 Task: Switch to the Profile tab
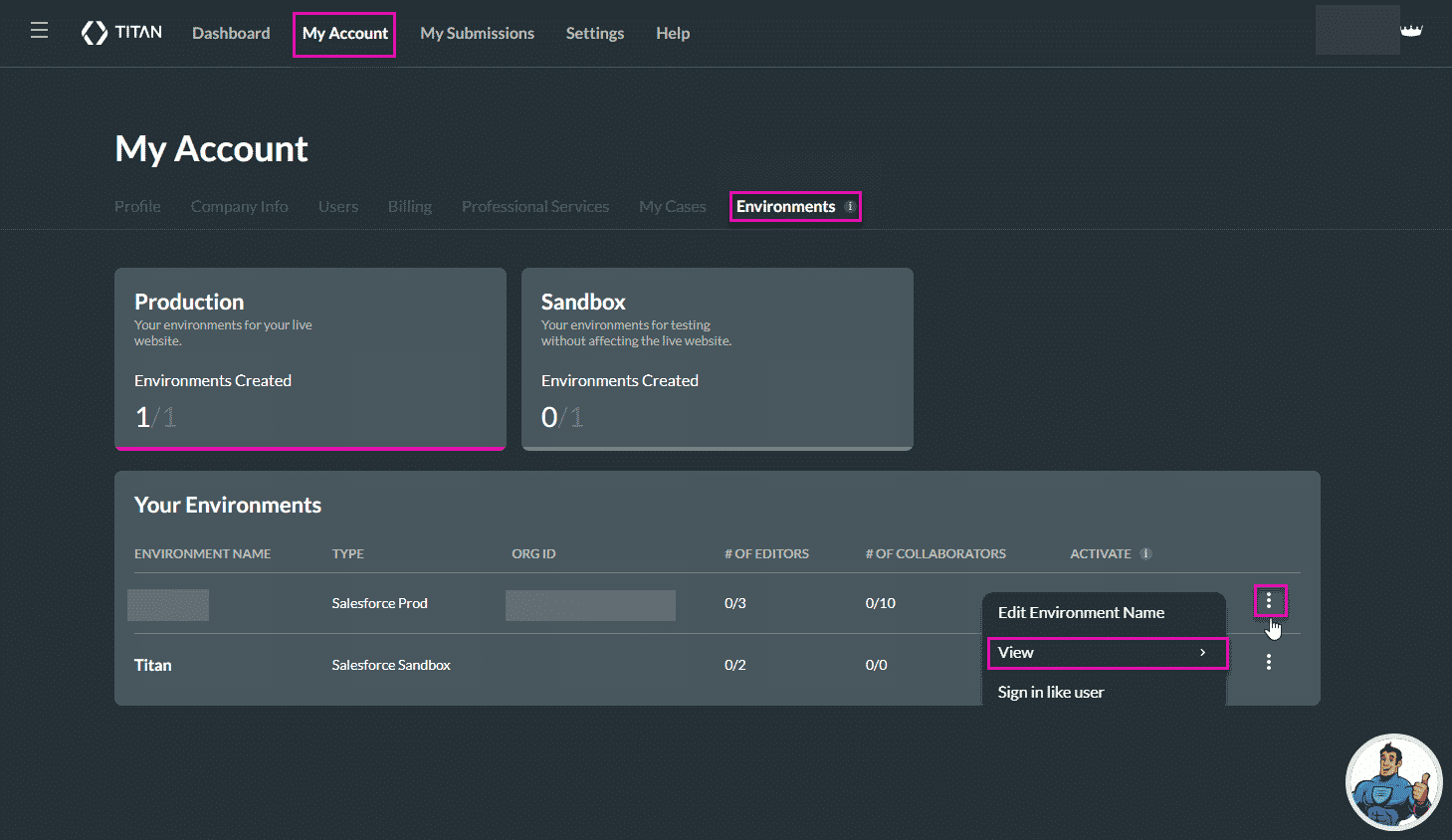[137, 207]
